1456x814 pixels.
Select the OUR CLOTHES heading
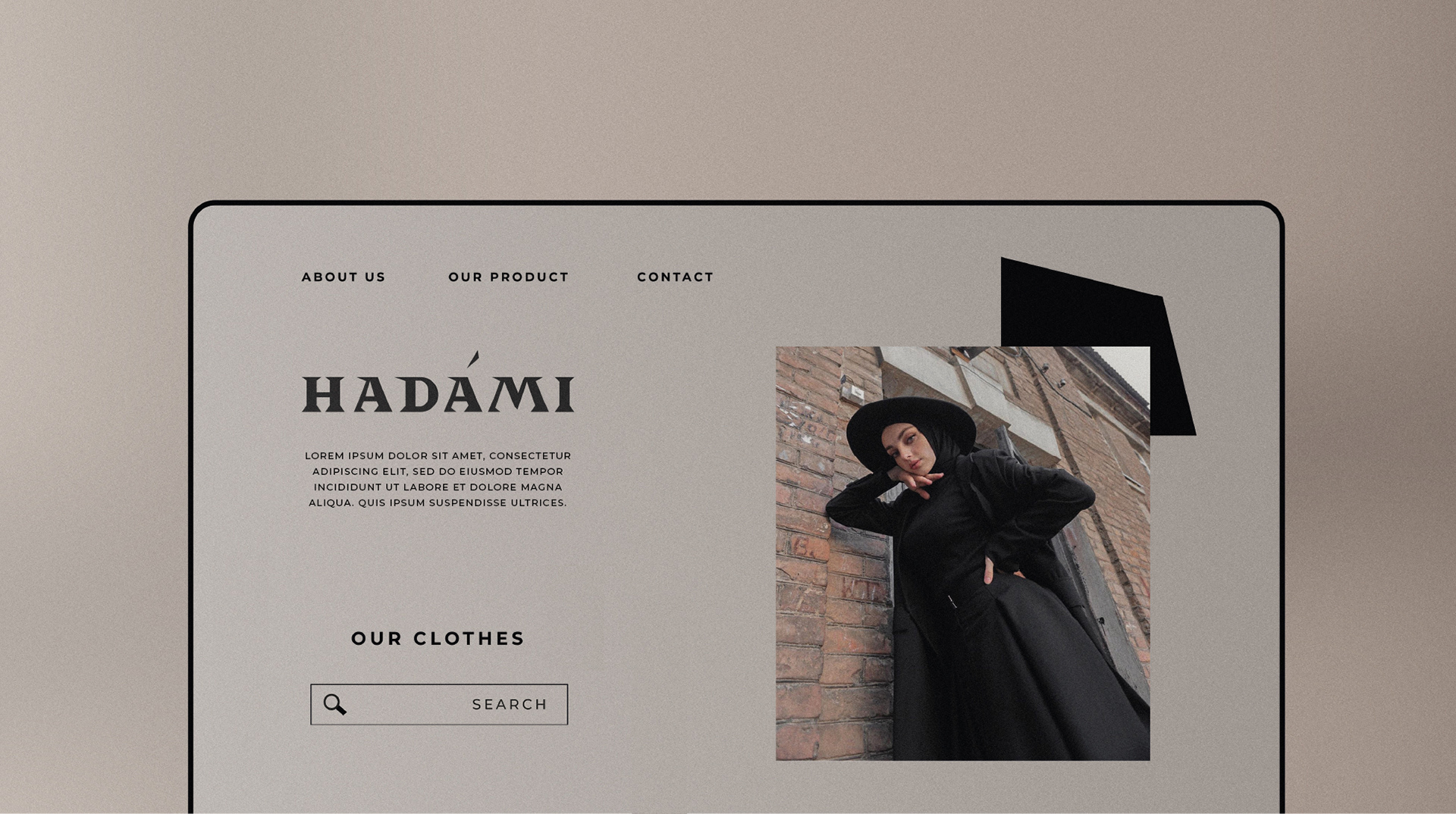click(438, 638)
